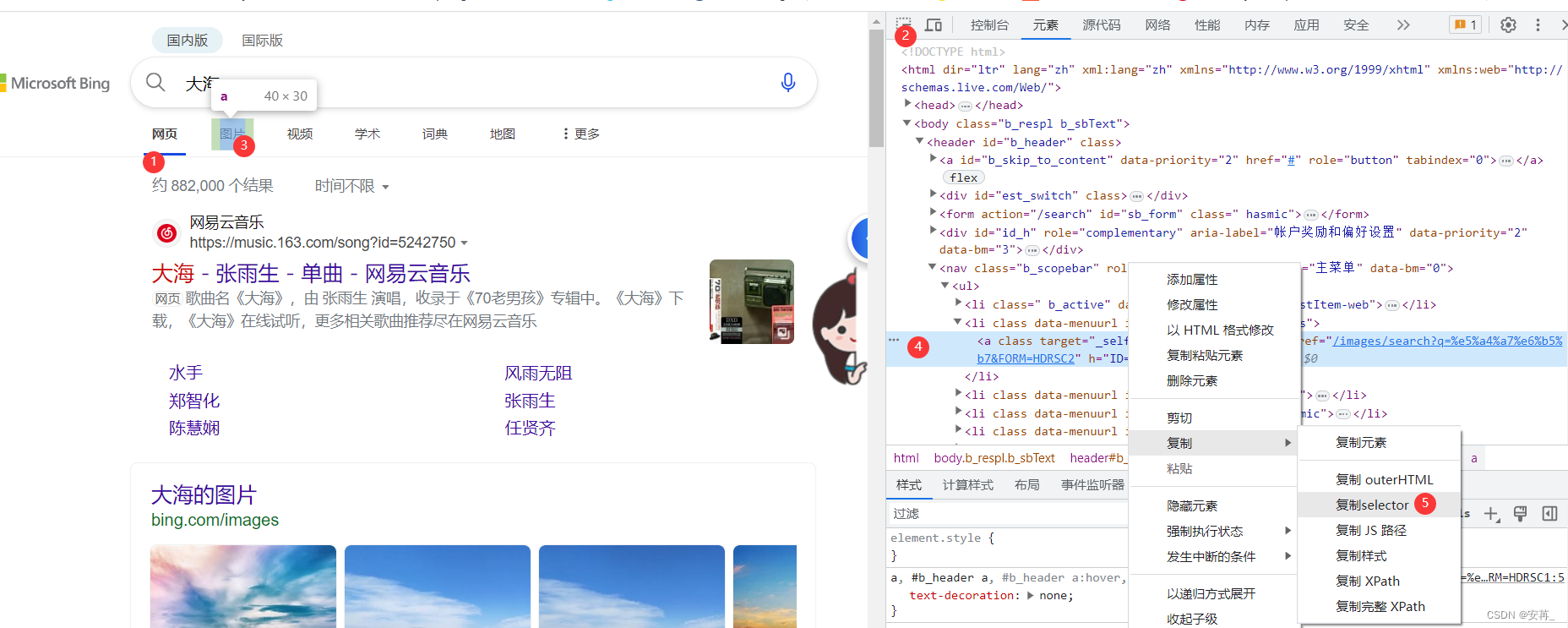Show more DevTools tabs chevron
Image resolution: width=1568 pixels, height=628 pixels.
click(x=1403, y=25)
